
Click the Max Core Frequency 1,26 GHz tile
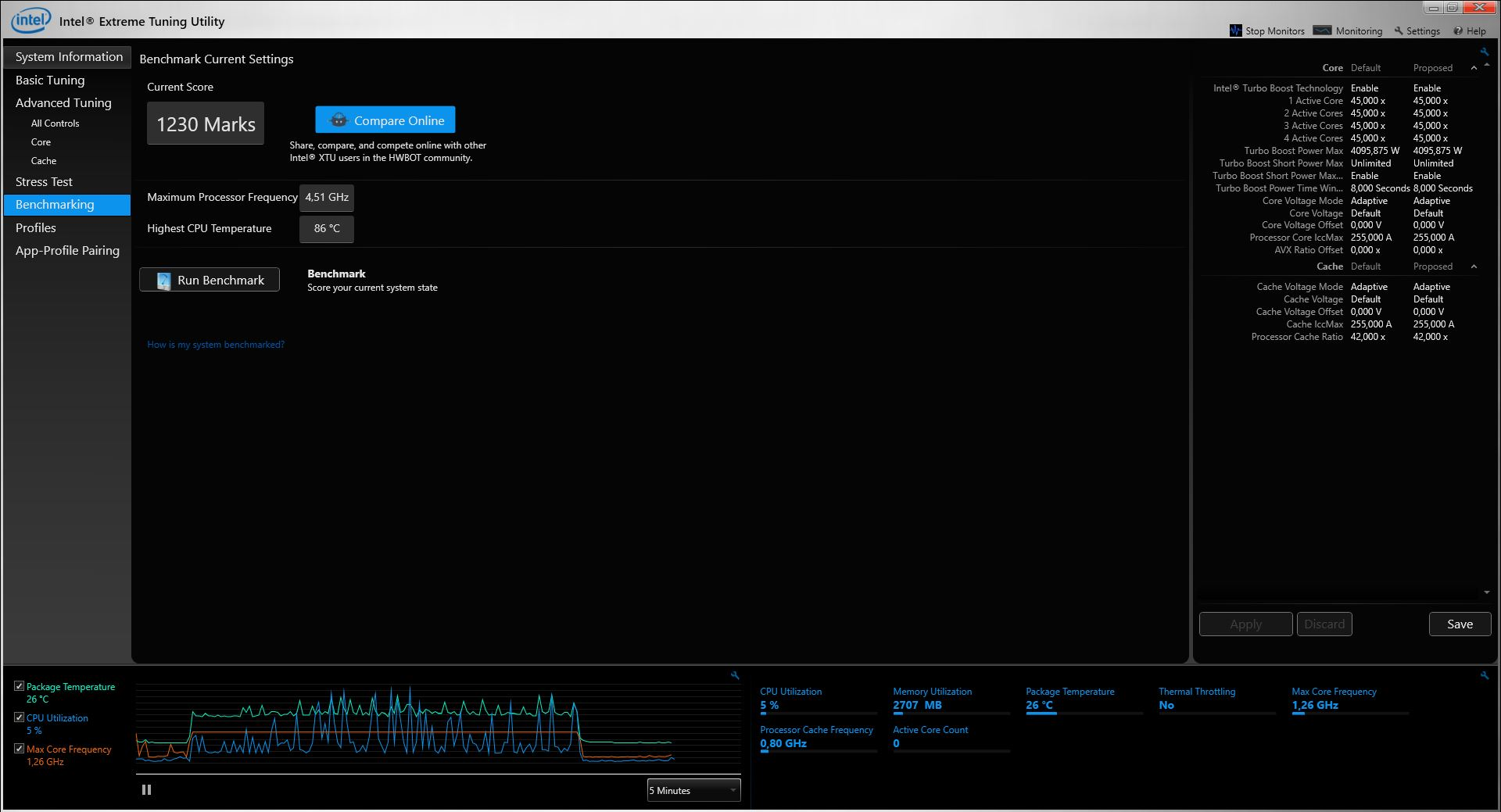tap(1350, 699)
